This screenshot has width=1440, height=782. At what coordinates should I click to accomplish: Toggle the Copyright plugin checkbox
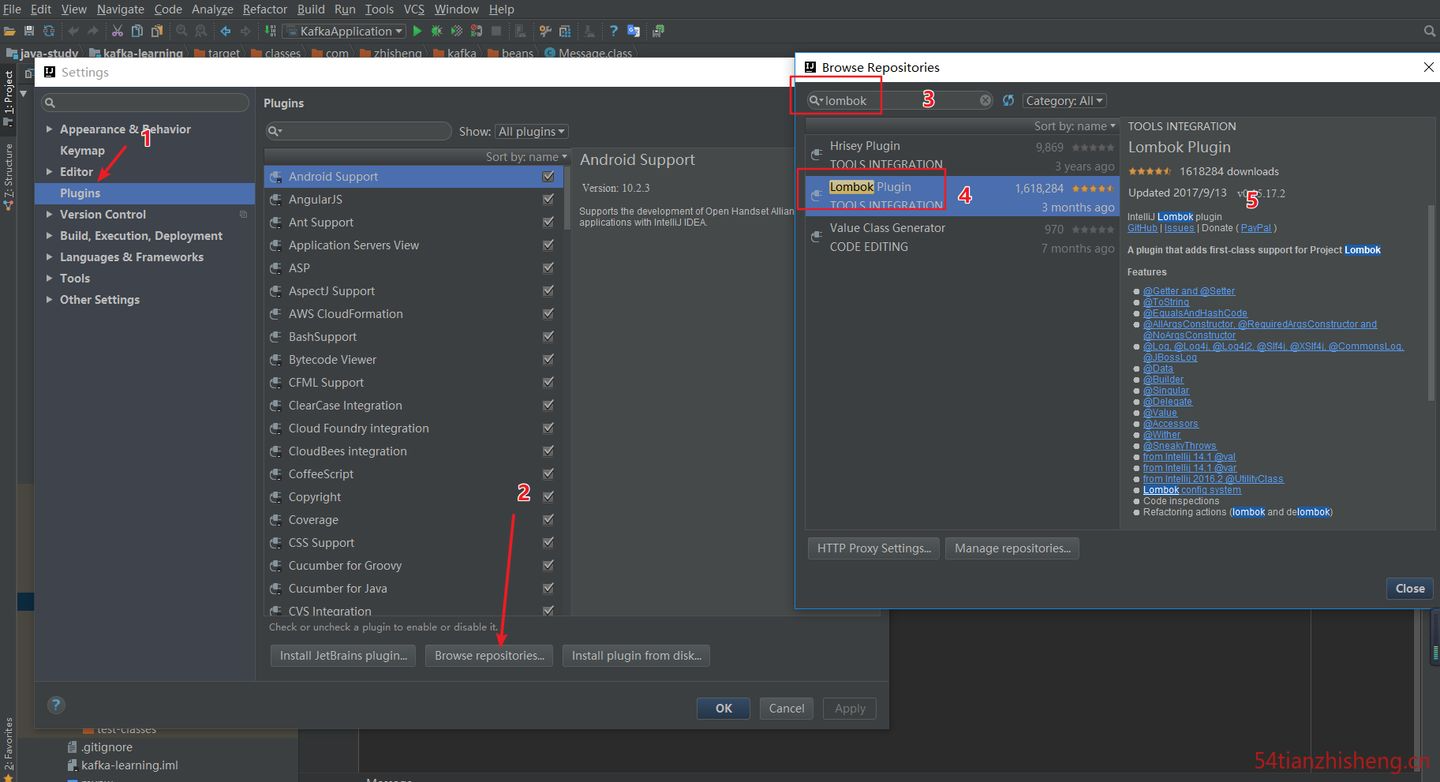click(x=548, y=497)
